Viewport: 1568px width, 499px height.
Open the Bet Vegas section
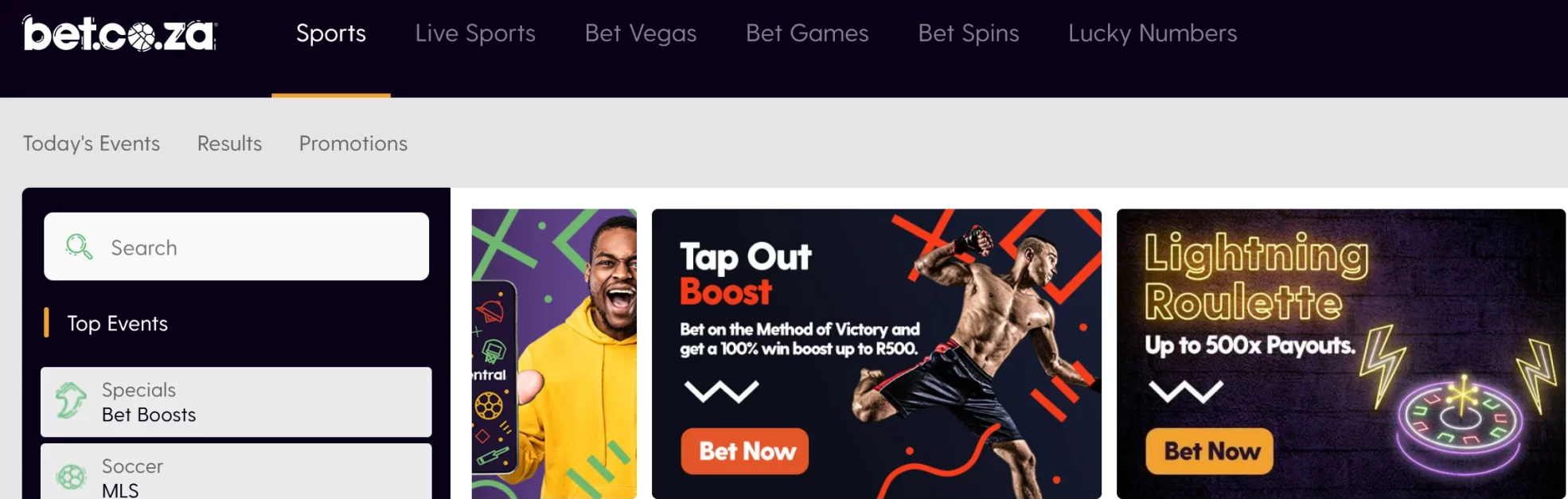(641, 33)
